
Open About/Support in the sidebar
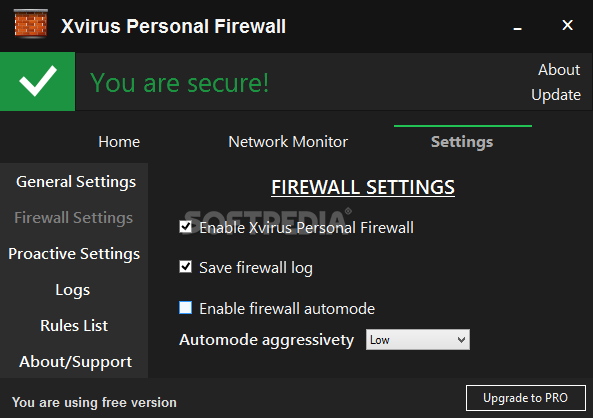tap(76, 362)
